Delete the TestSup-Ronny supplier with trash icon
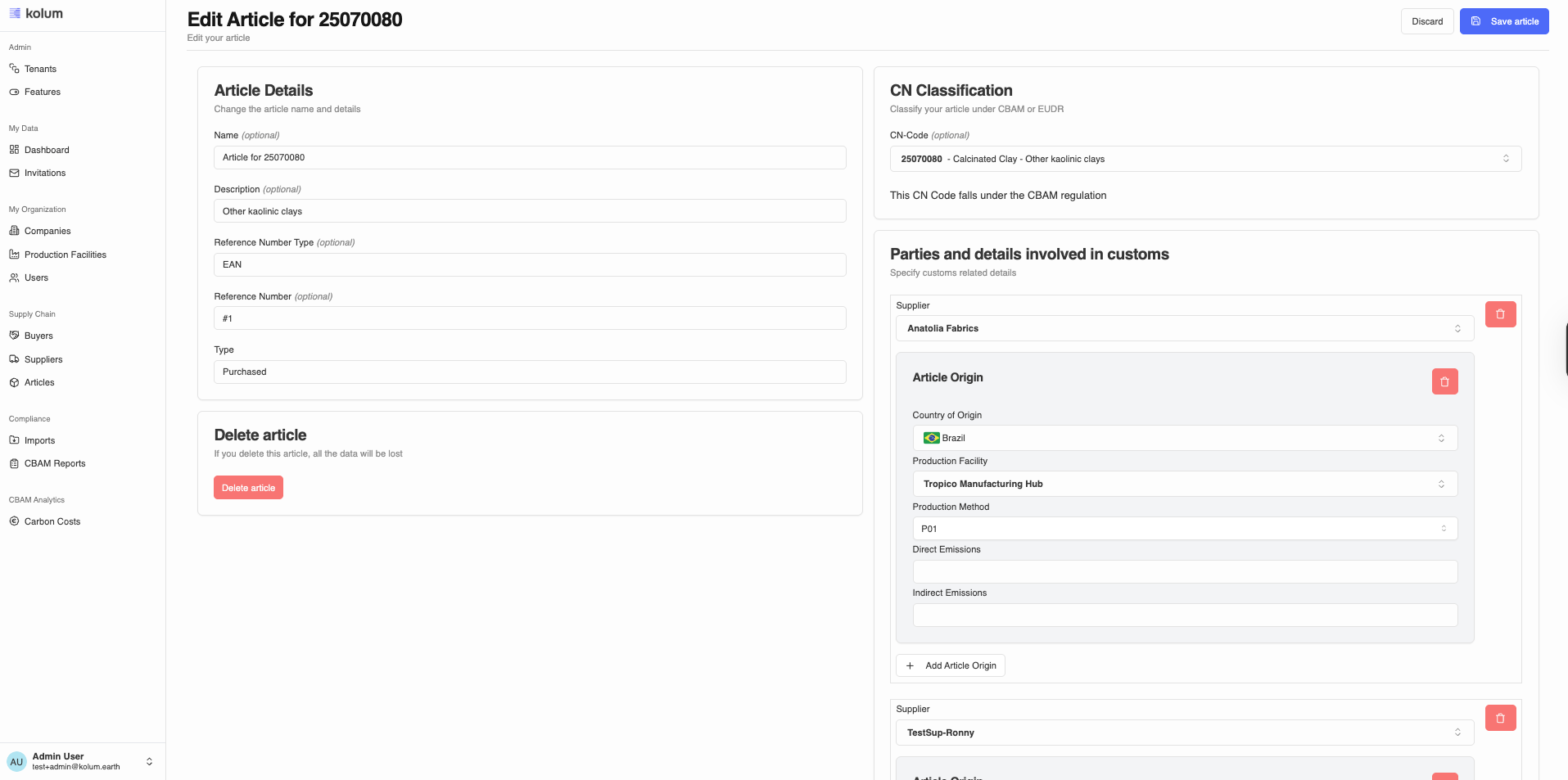Viewport: 1568px width, 780px height. tap(1500, 718)
